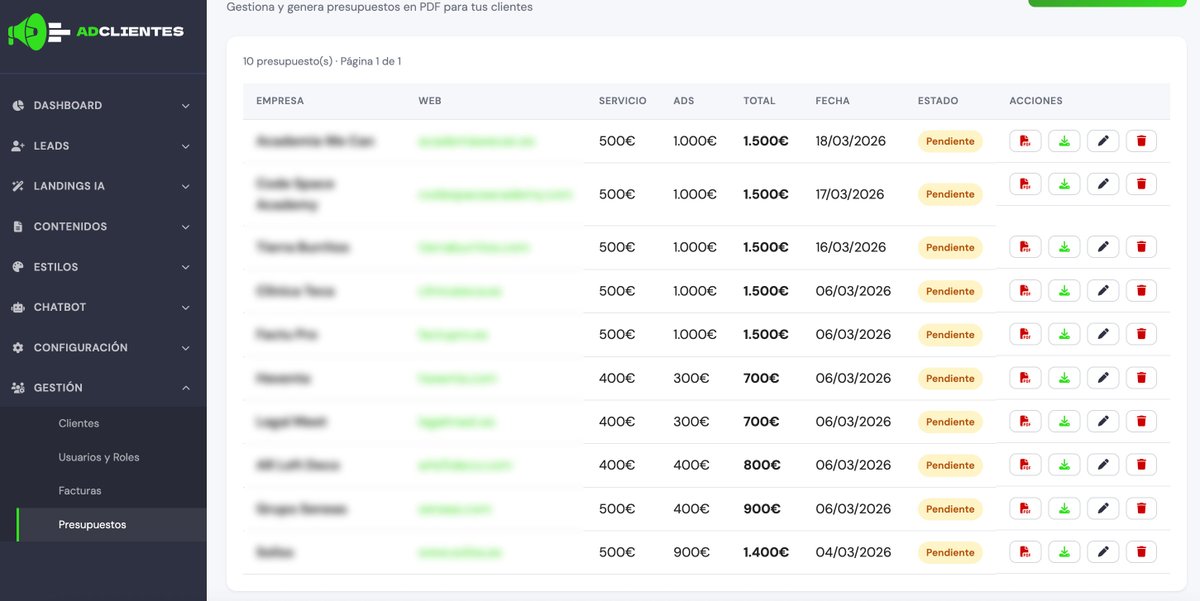Expand the Chatbot menu chevron
The image size is (1200, 601).
[x=185, y=307]
